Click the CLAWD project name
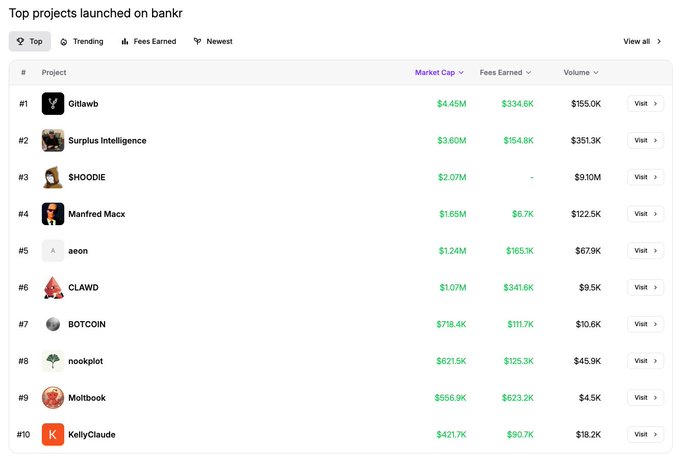680x461 pixels. (x=83, y=288)
